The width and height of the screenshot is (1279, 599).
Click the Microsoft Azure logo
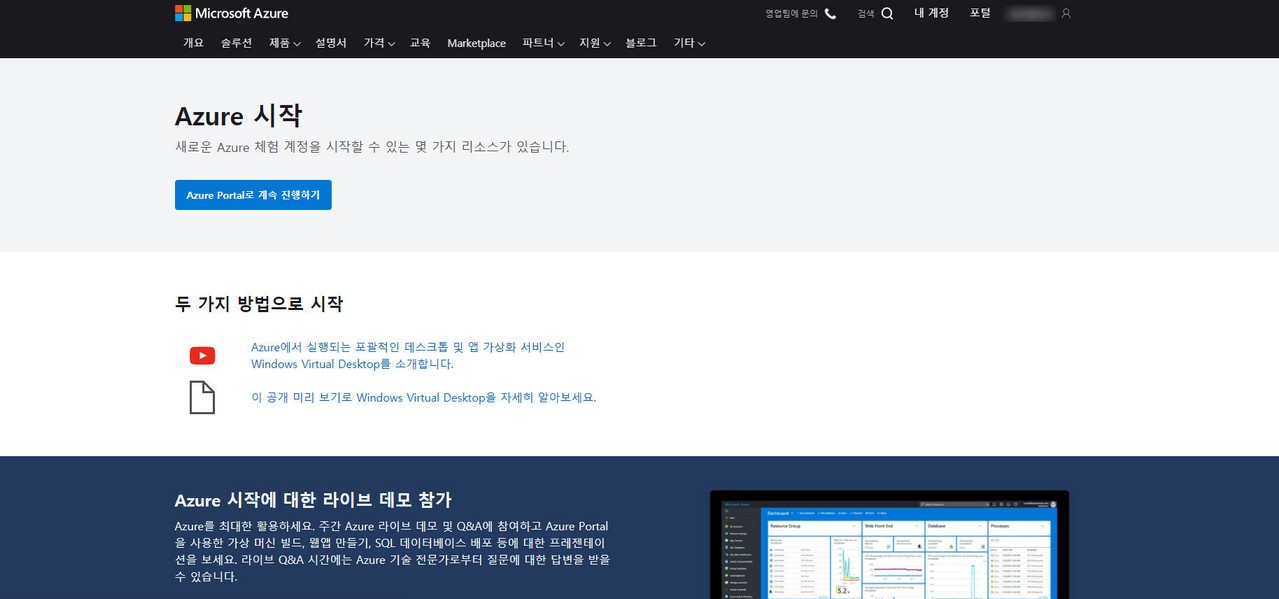coord(231,13)
